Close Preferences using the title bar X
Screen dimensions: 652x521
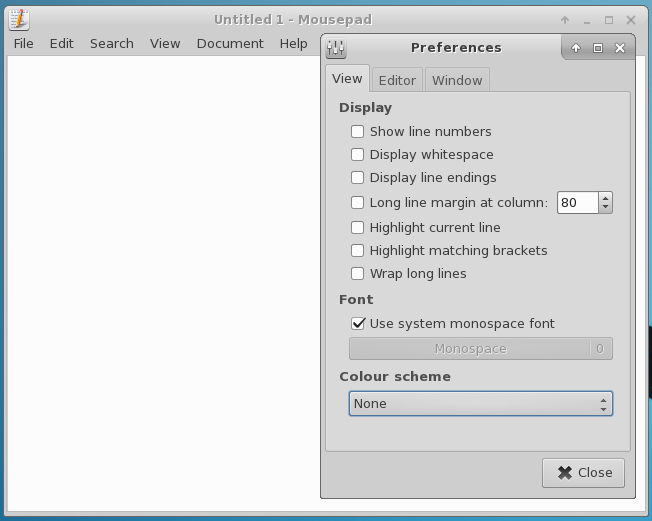tap(620, 48)
